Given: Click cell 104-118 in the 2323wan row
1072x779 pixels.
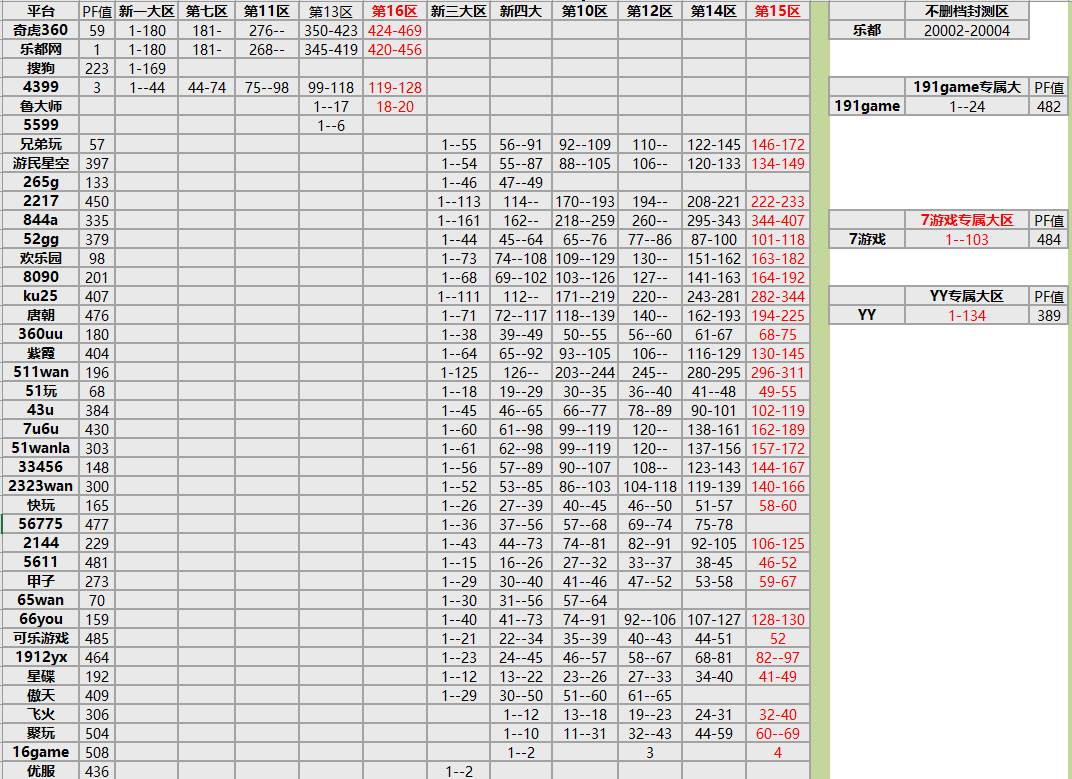Looking at the screenshot, I should 649,486.
